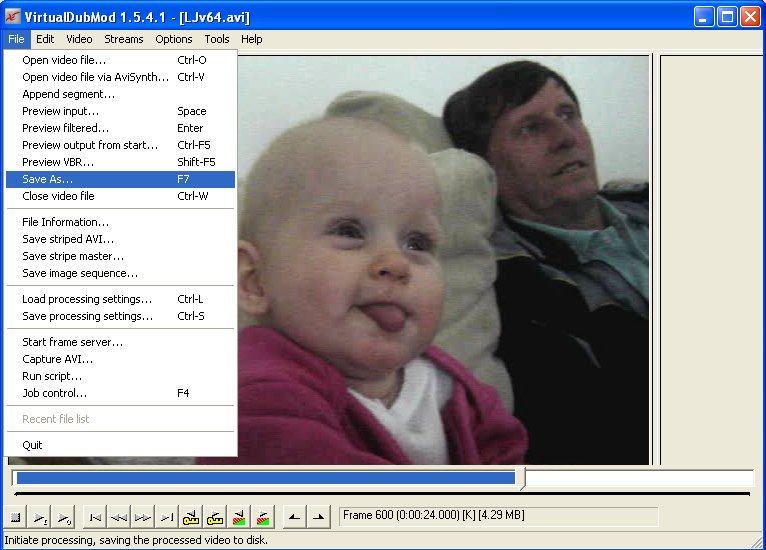Click the status bar help text
766x550 pixels.
(x=136, y=540)
